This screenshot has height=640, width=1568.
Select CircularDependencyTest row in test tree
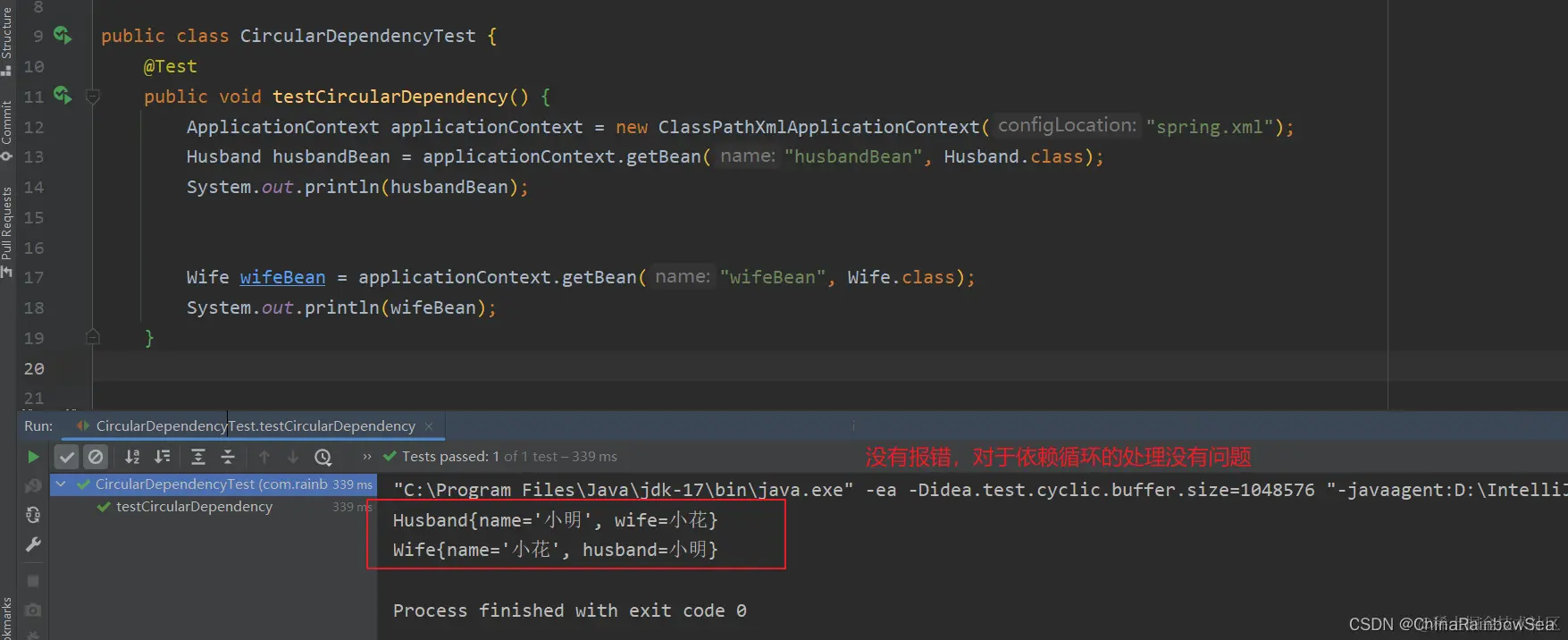pyautogui.click(x=213, y=484)
